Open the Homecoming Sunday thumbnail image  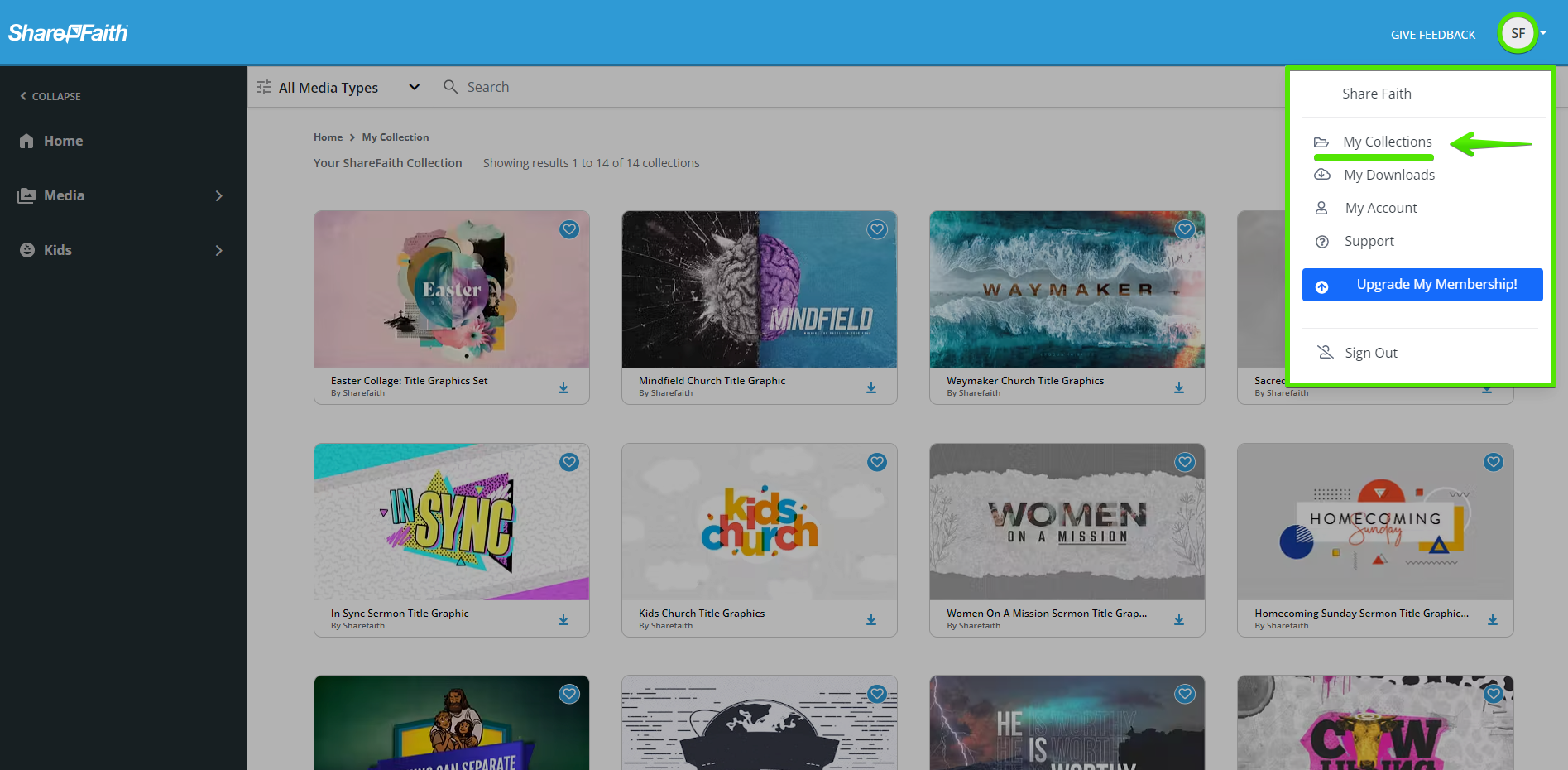click(x=1375, y=522)
